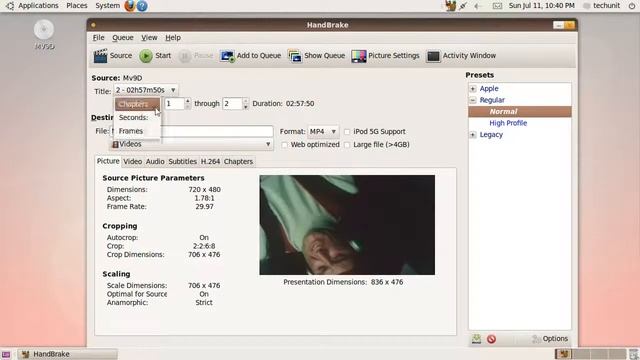
Task: Select Chapters in the range-type list
Action: coord(137,104)
